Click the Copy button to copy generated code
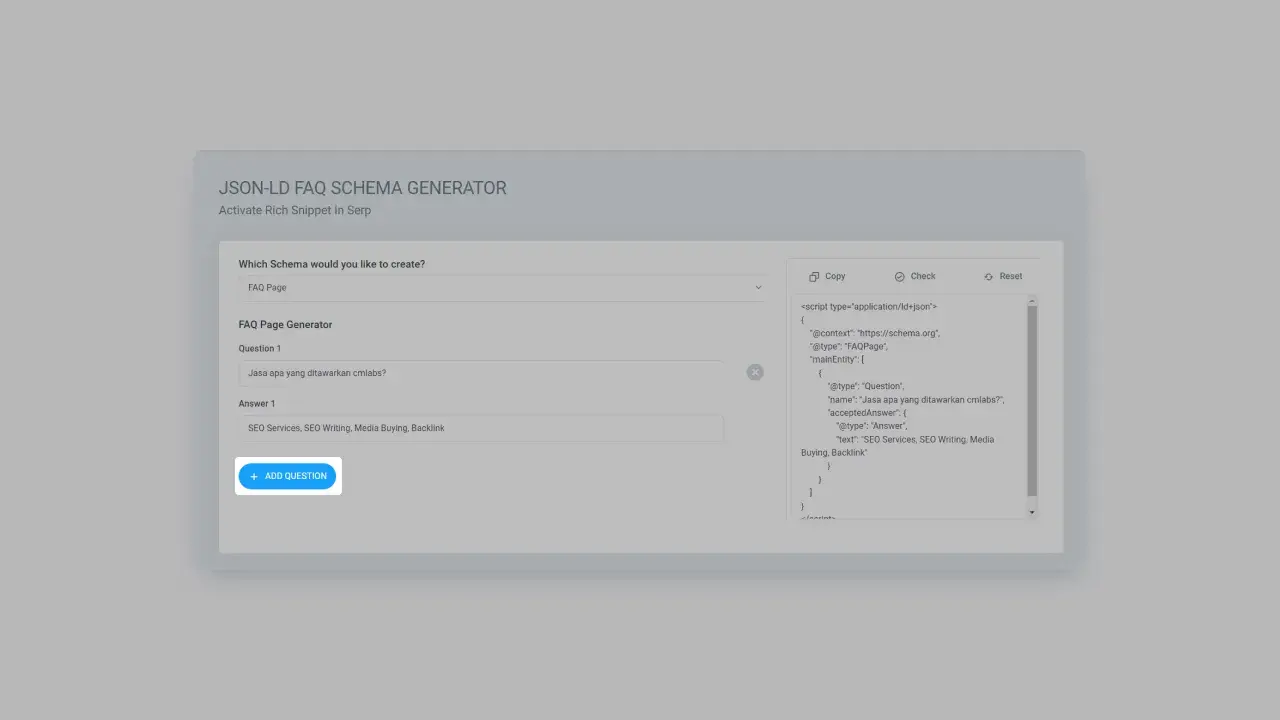 [x=827, y=276]
